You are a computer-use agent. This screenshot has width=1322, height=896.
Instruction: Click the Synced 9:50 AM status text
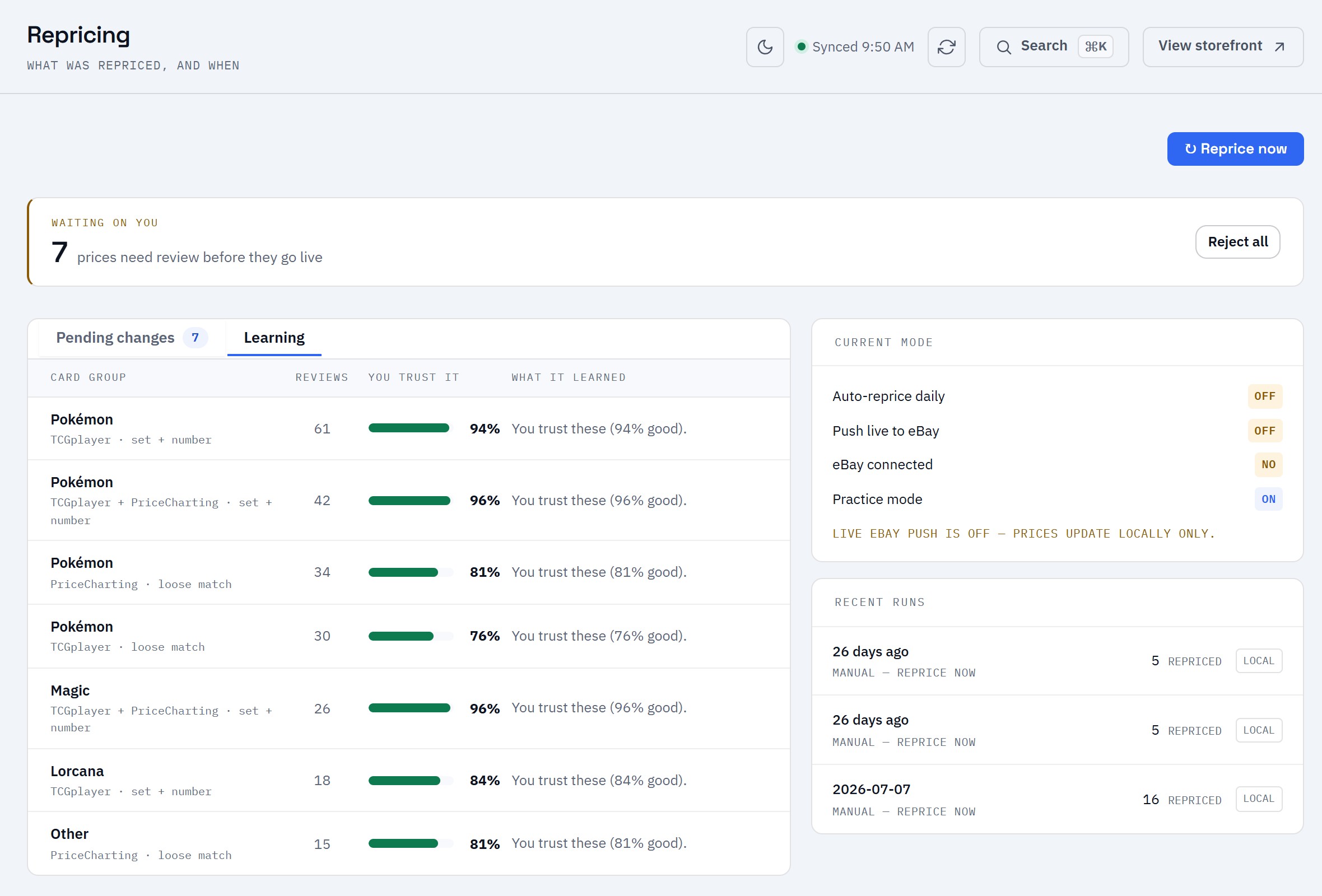(x=863, y=46)
